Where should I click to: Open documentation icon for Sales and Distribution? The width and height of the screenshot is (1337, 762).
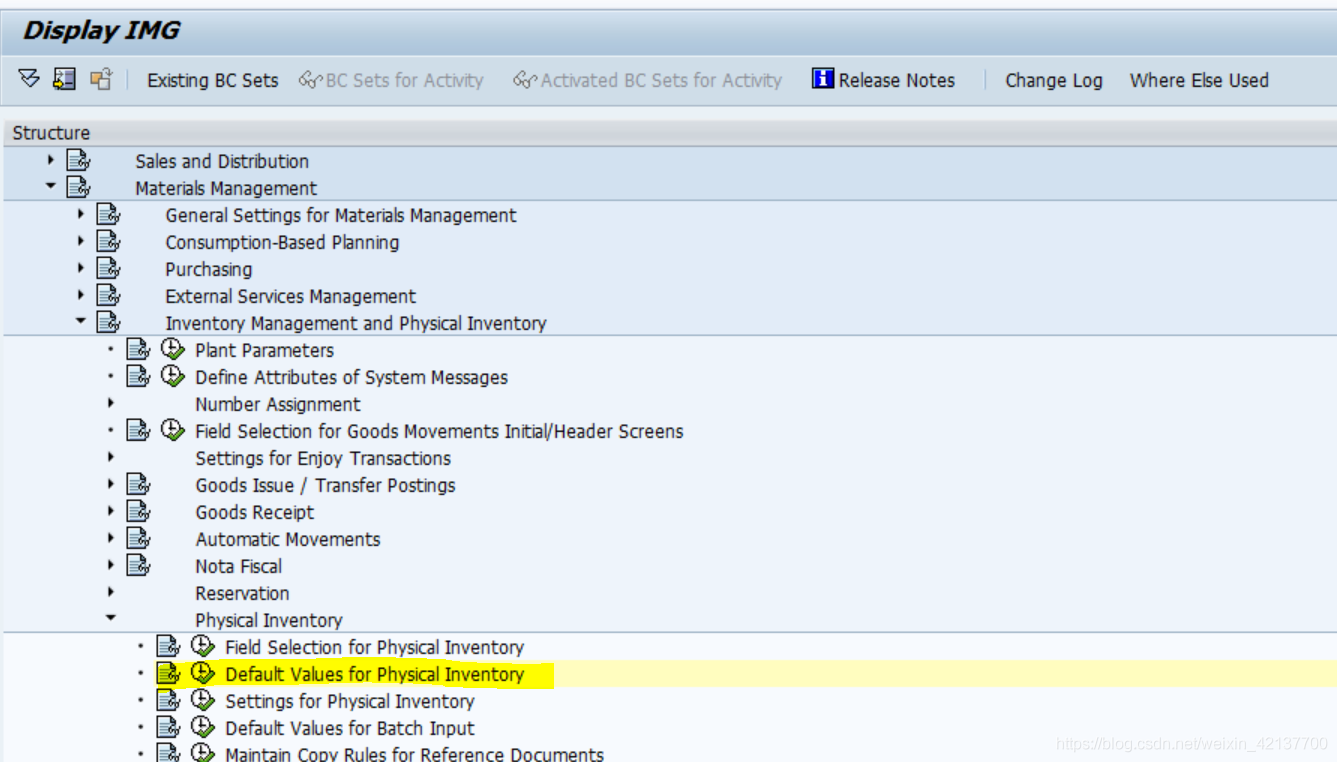click(78, 160)
